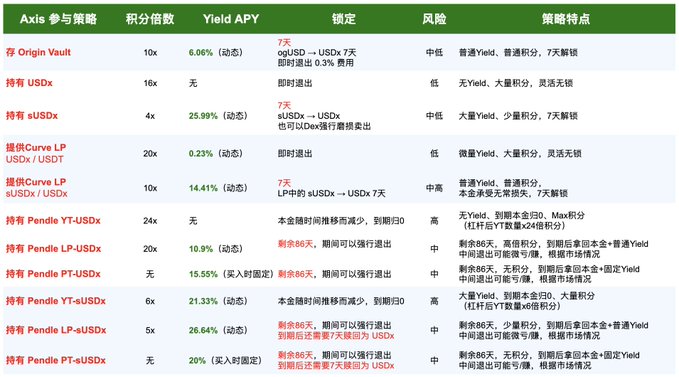
Task: Select the '提供Curve LP USDx / USDT' cell
Action: 36,153
